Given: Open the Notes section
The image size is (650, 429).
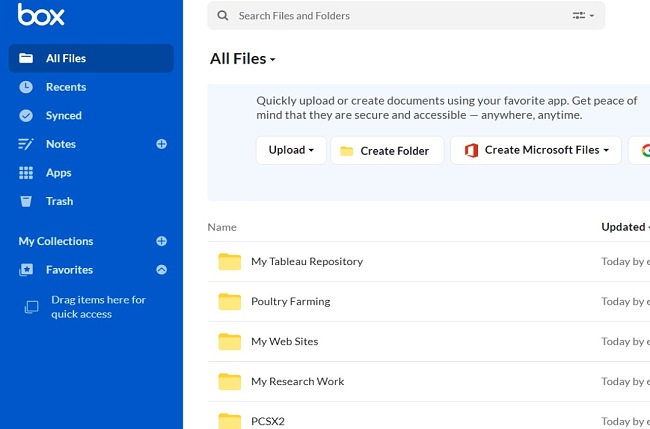Looking at the screenshot, I should click(61, 144).
